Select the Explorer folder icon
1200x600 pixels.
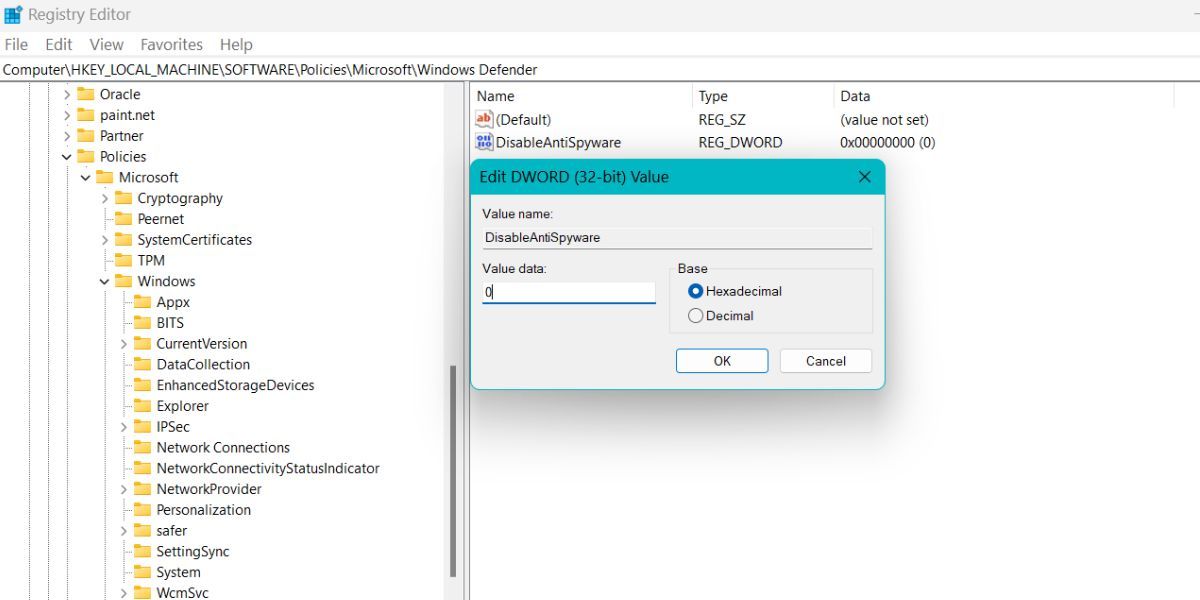(x=141, y=405)
